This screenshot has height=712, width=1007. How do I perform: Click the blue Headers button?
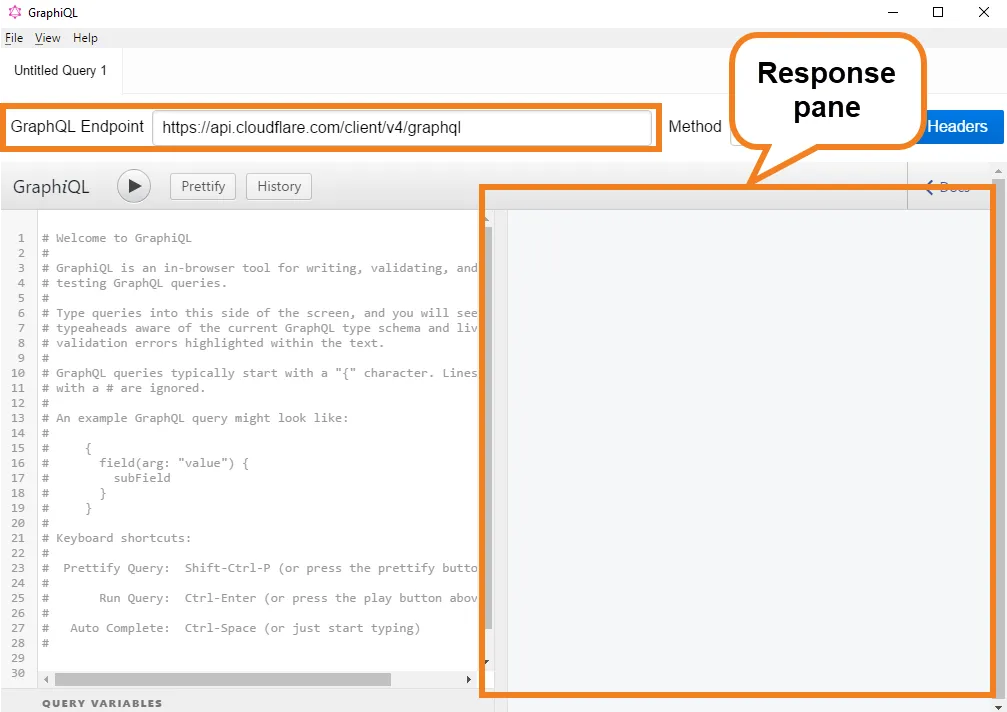(958, 127)
